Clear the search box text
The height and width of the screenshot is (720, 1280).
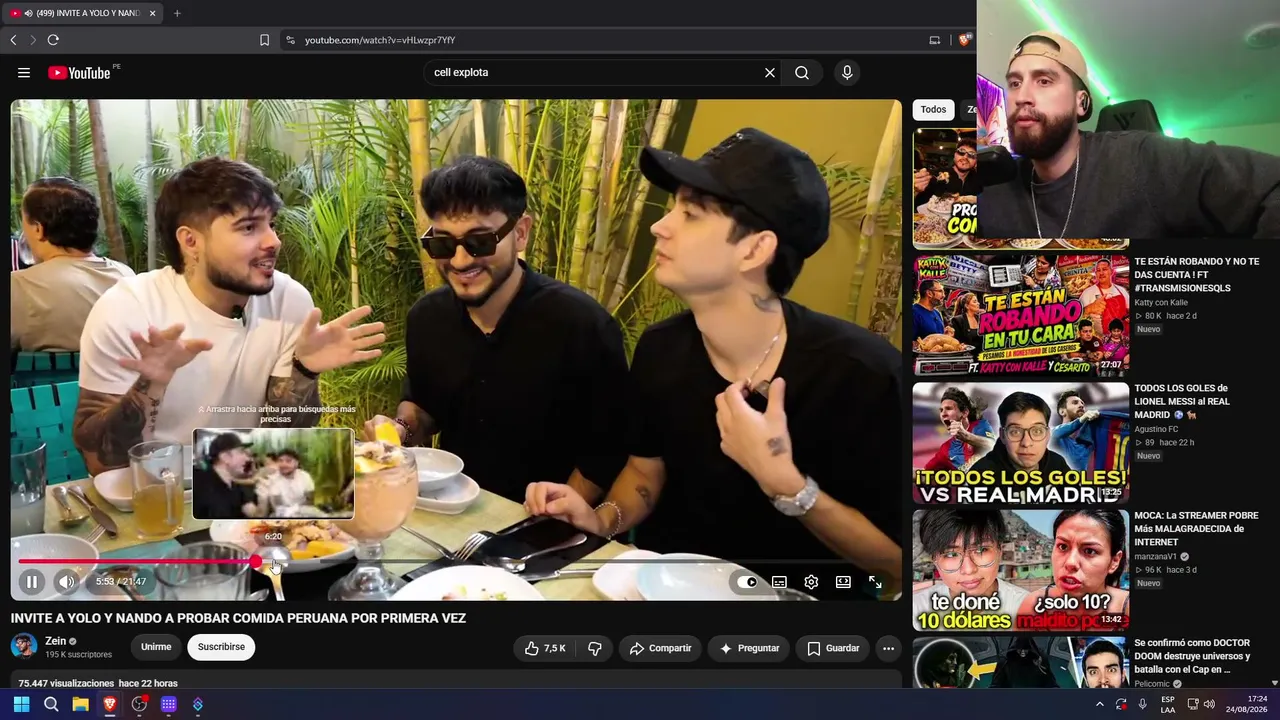click(x=770, y=72)
